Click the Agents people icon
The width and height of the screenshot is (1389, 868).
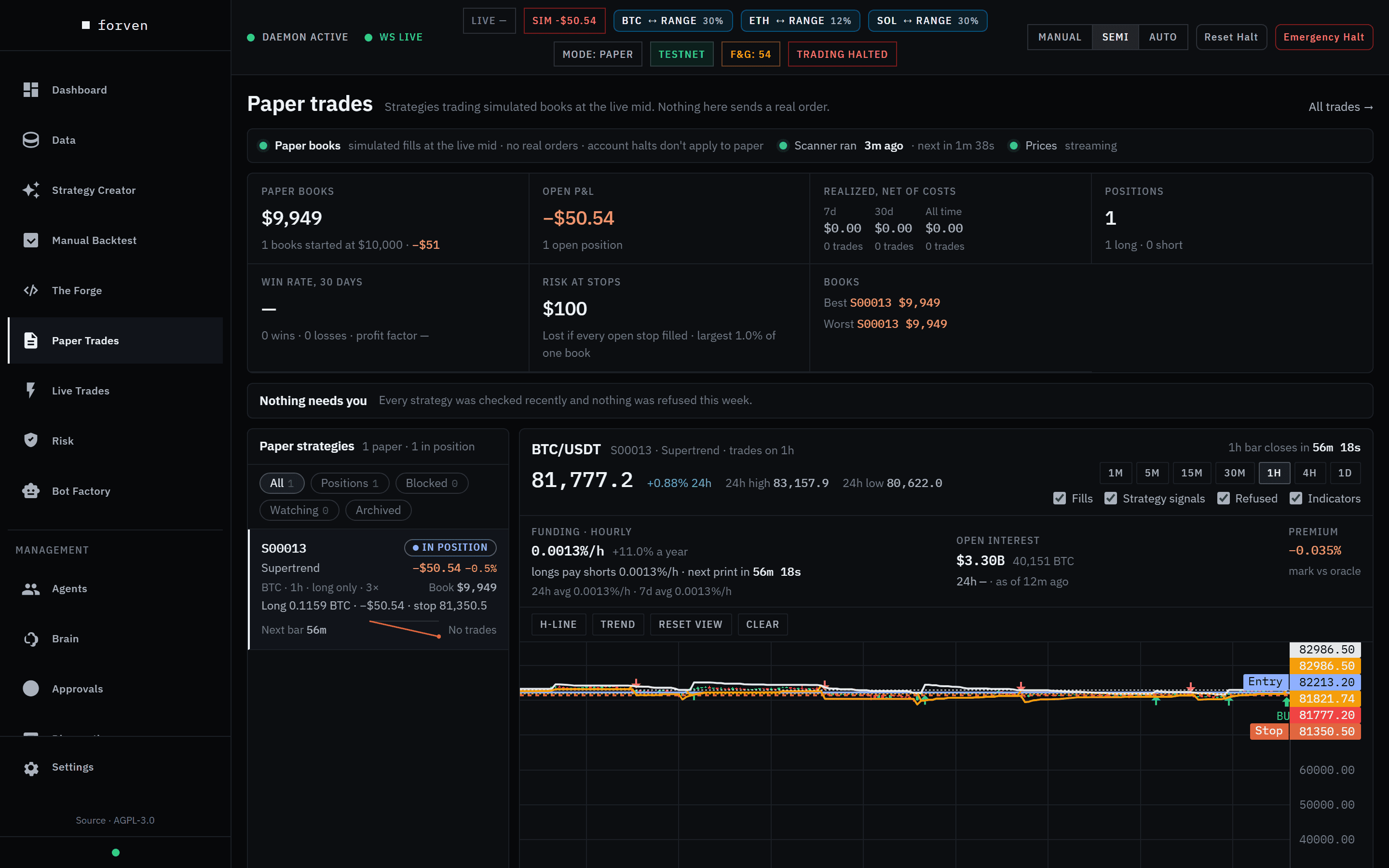[x=30, y=588]
